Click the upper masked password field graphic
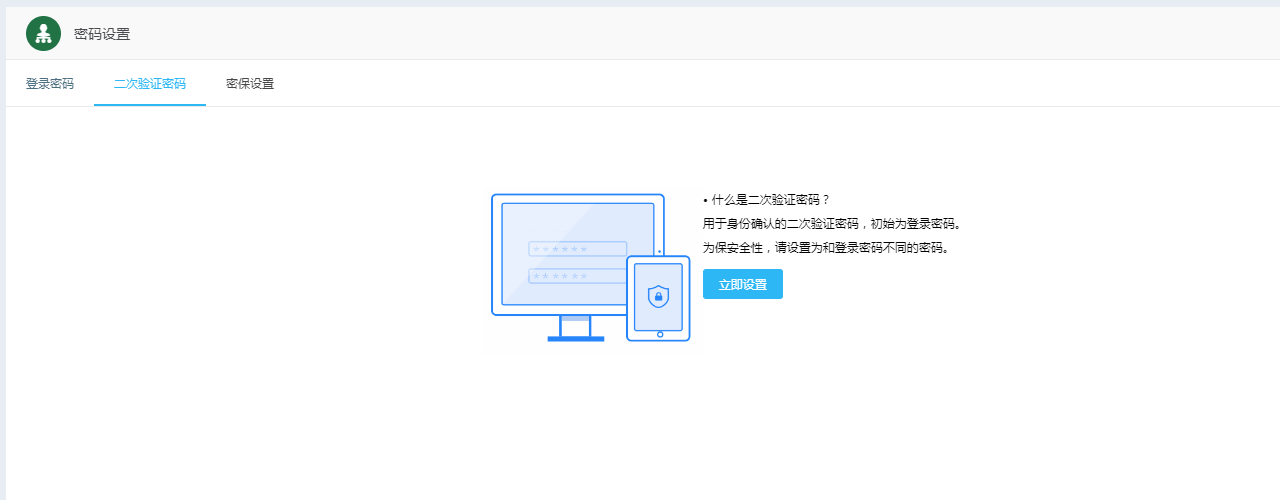This screenshot has height=500, width=1280. pos(577,248)
